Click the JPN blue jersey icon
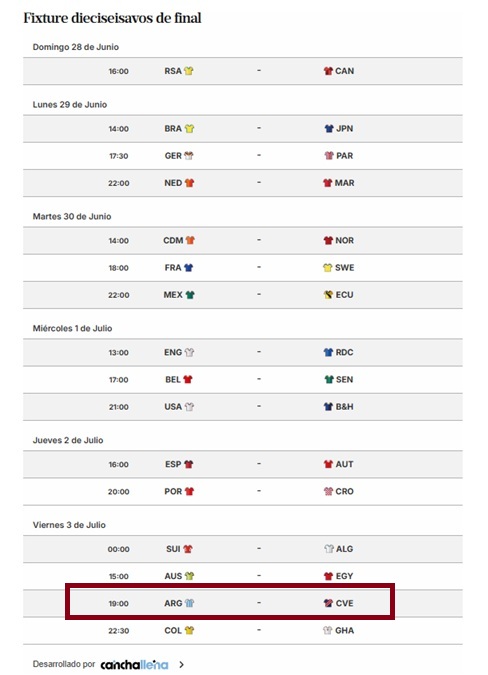488x675 pixels. (329, 129)
